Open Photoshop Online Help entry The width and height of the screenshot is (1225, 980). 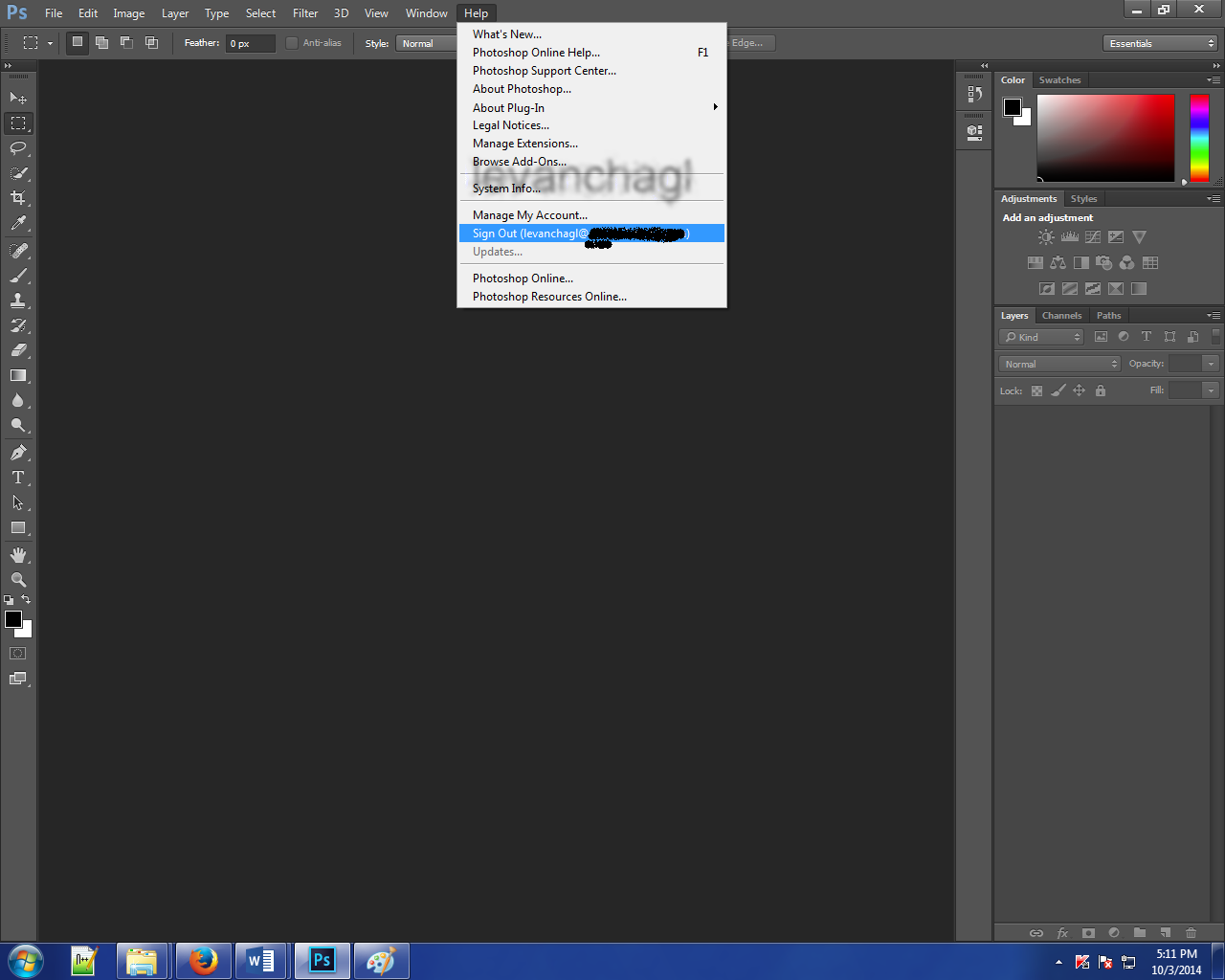point(592,53)
